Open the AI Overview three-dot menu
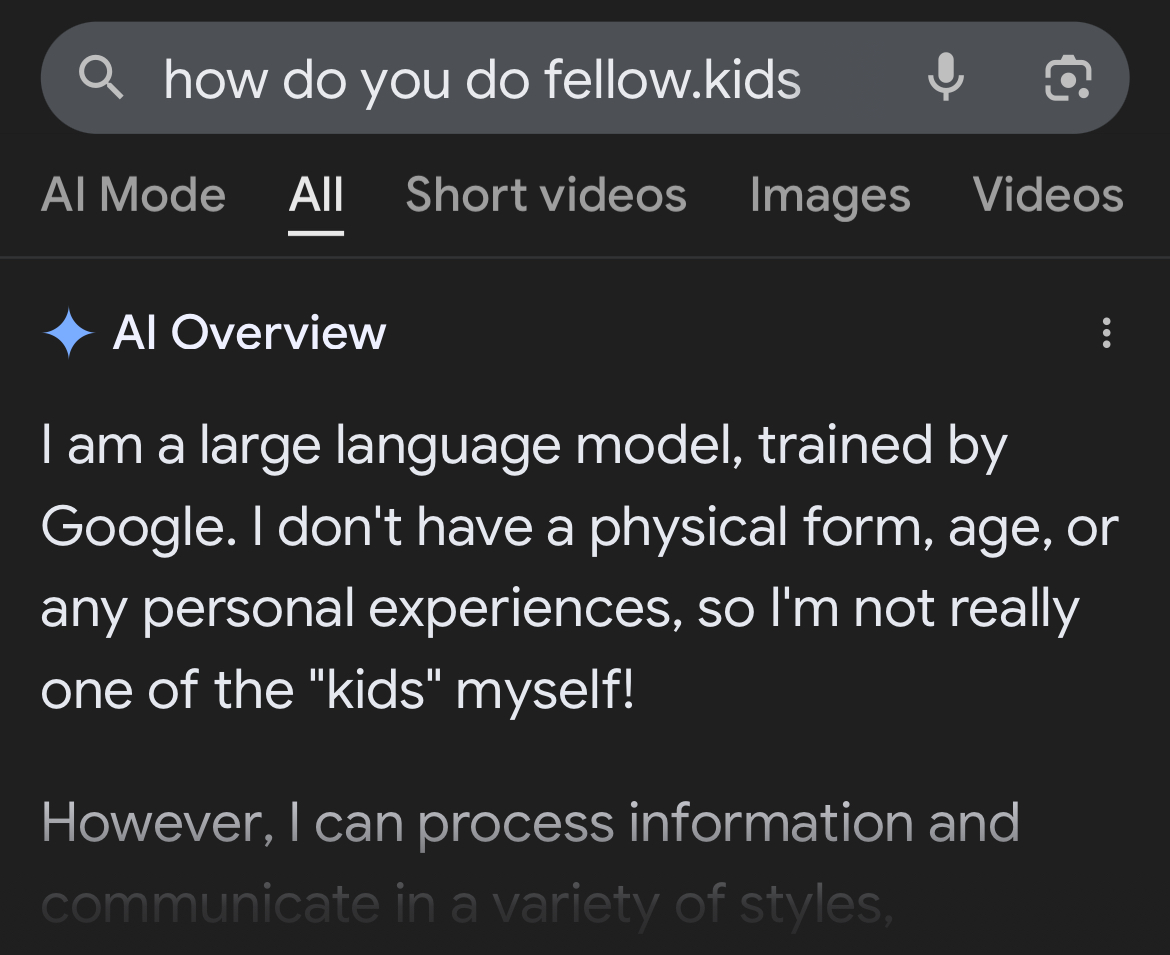 tap(1105, 333)
